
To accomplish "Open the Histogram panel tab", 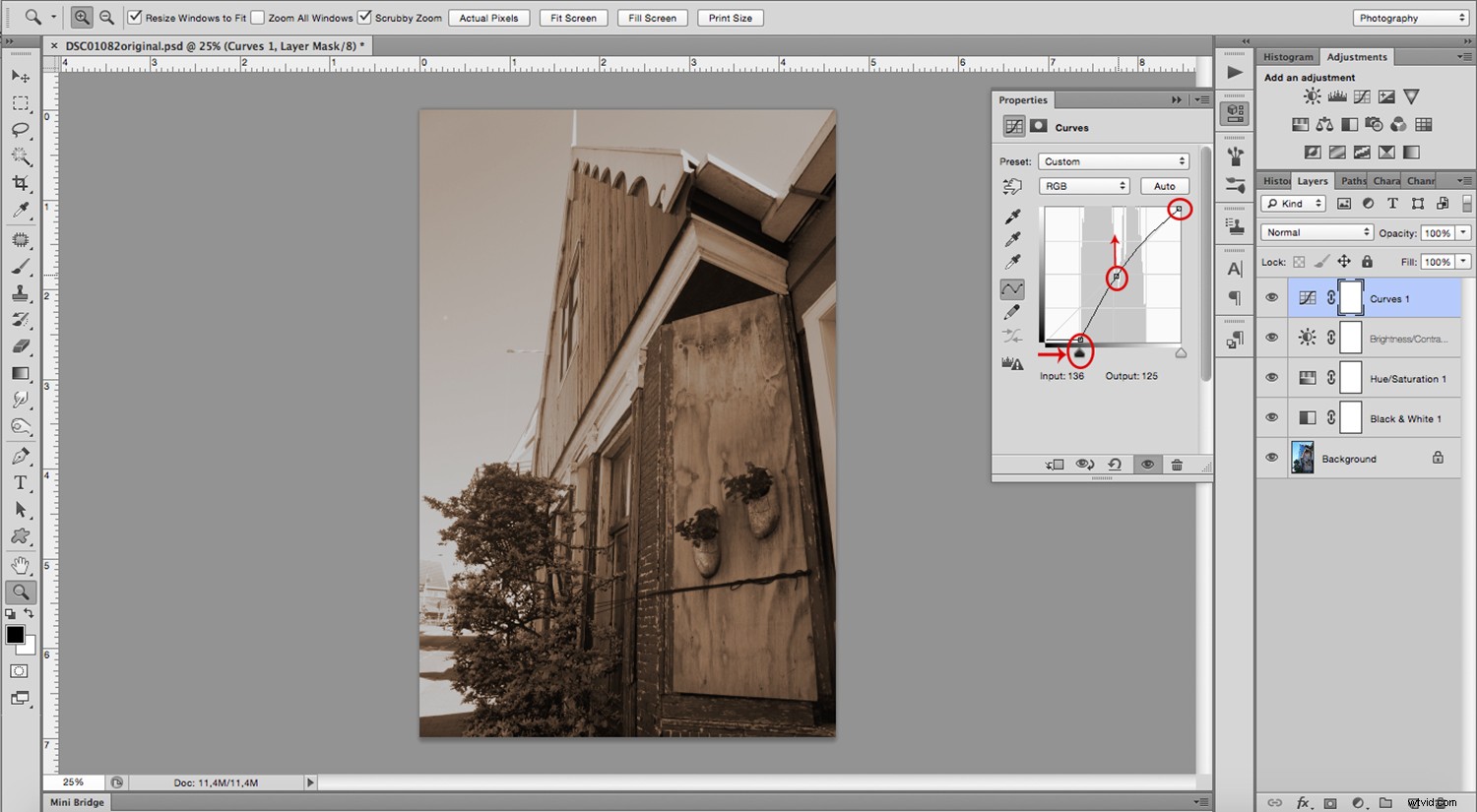I will click(1288, 56).
